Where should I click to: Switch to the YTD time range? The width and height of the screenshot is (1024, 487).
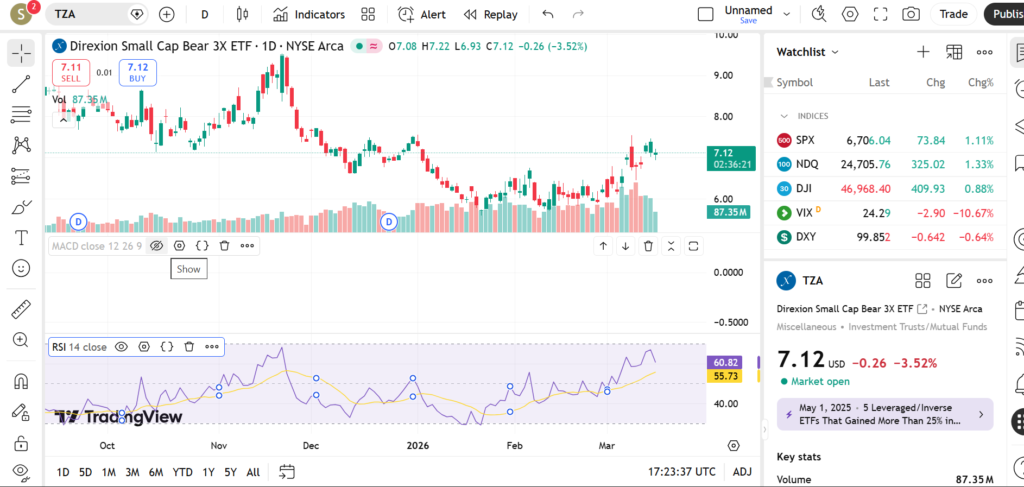182,472
